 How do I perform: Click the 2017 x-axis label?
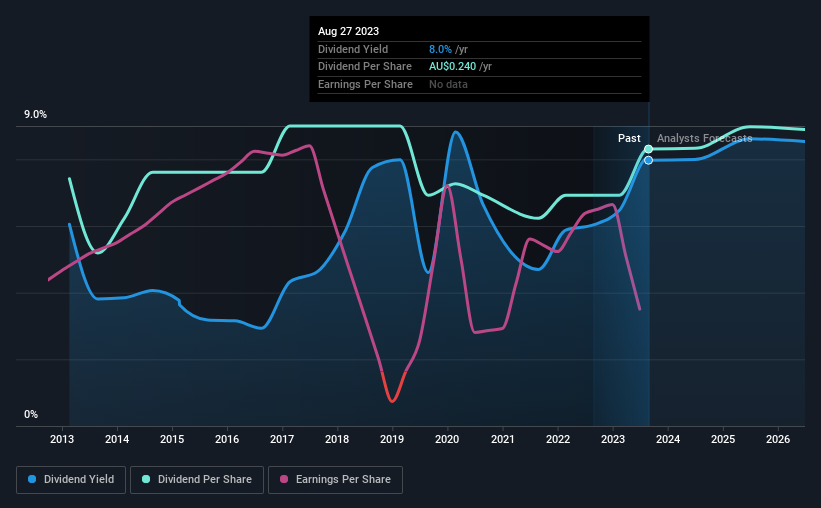[x=282, y=439]
